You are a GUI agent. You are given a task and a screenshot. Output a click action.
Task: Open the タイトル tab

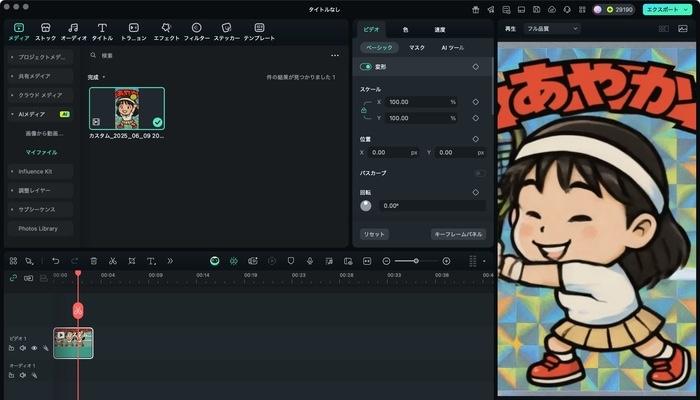pos(102,32)
